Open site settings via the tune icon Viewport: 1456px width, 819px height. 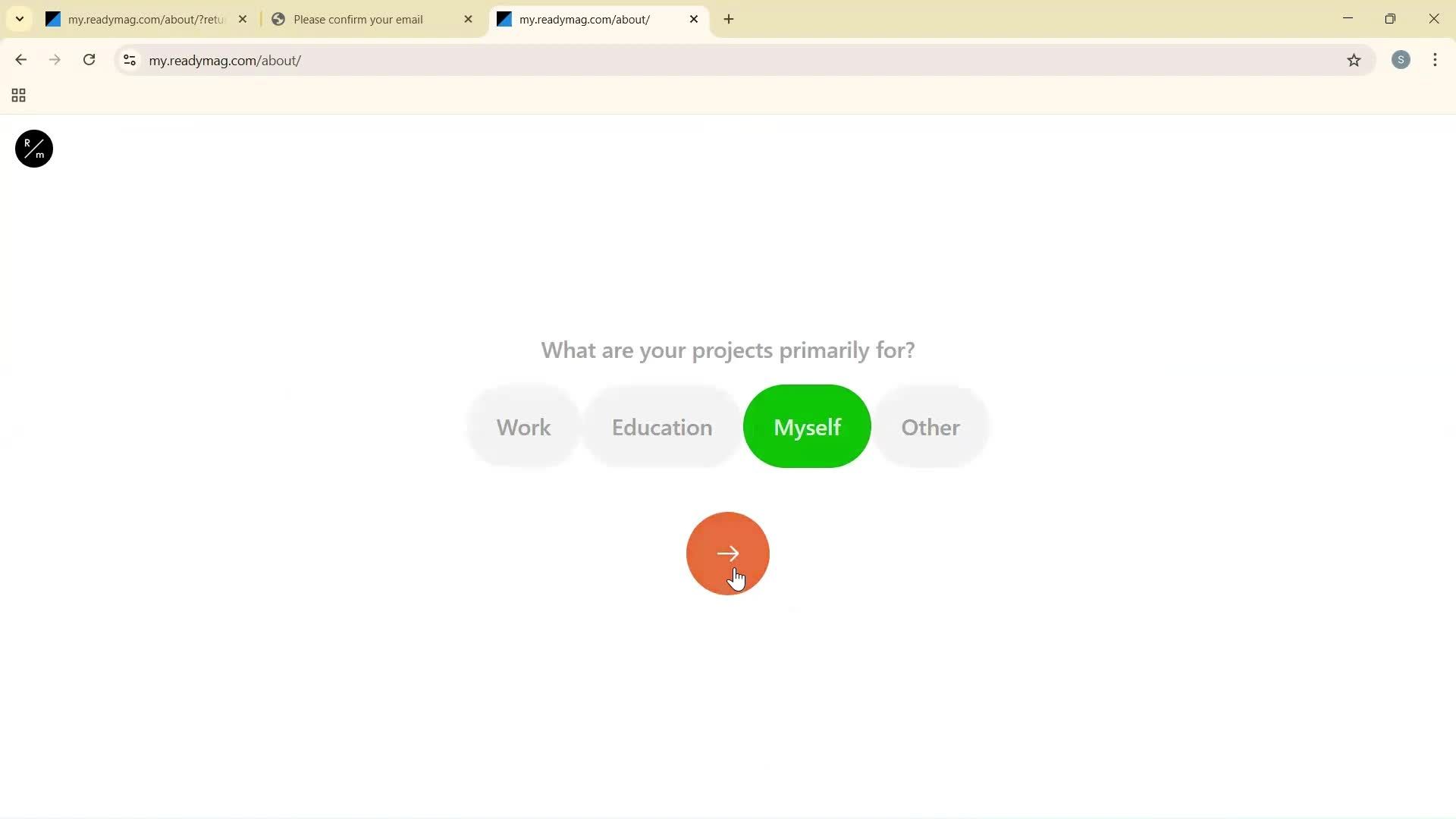pyautogui.click(x=129, y=60)
